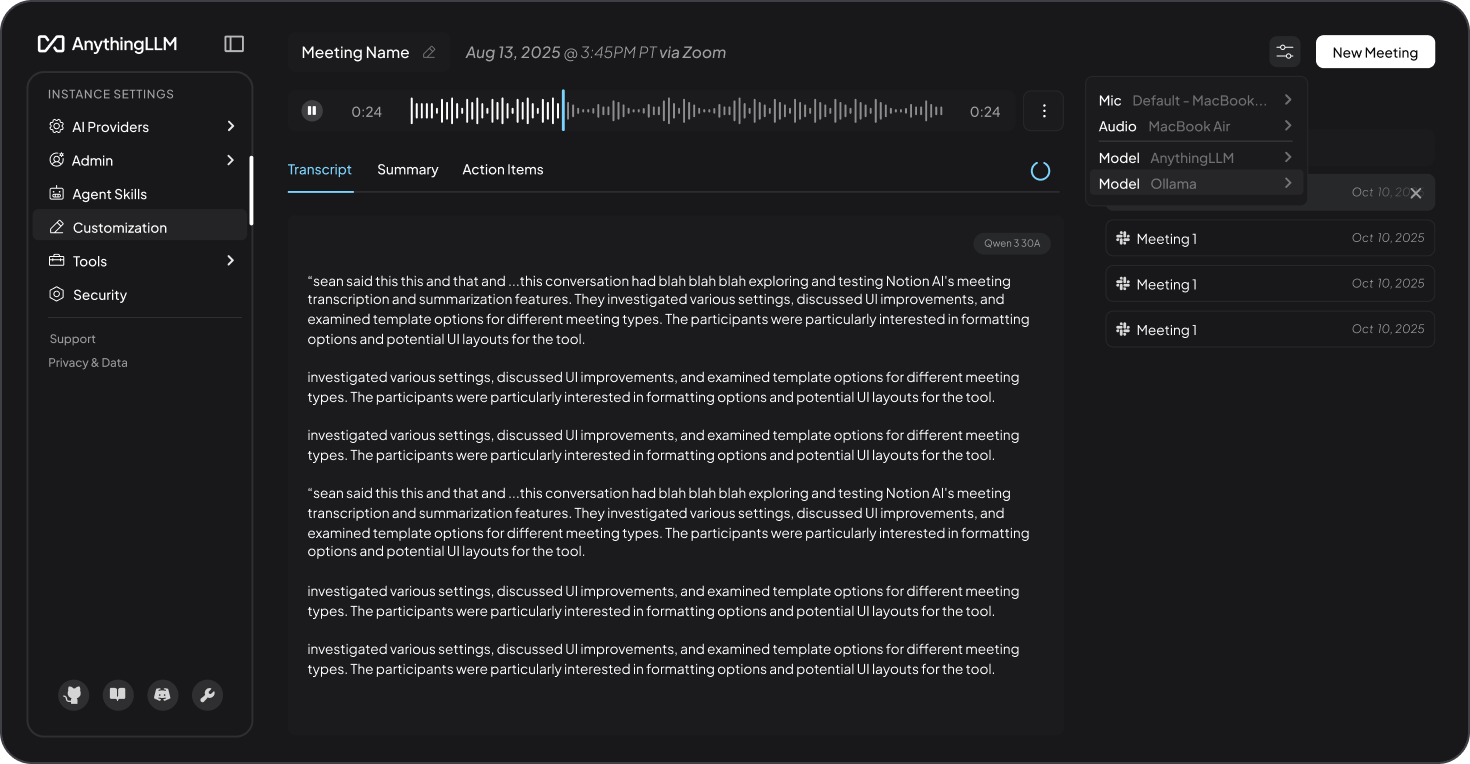The width and height of the screenshot is (1470, 764).
Task: Open the Security settings page
Action: (x=140, y=295)
